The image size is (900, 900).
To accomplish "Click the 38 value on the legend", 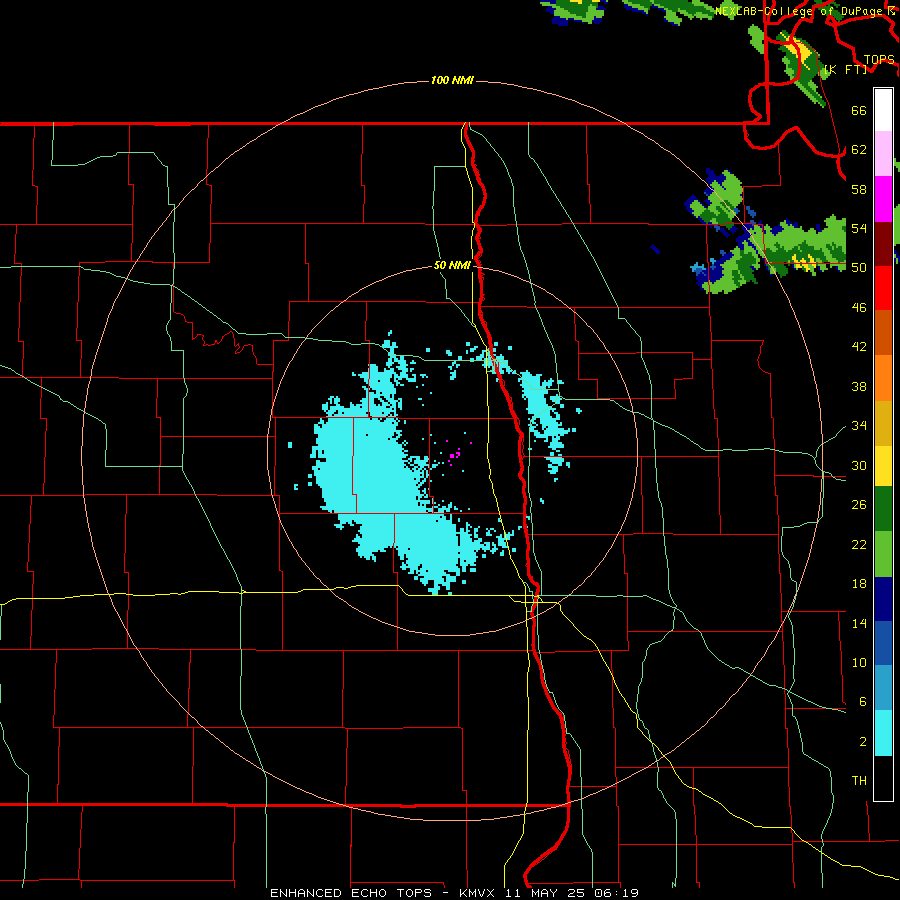I will click(x=859, y=386).
